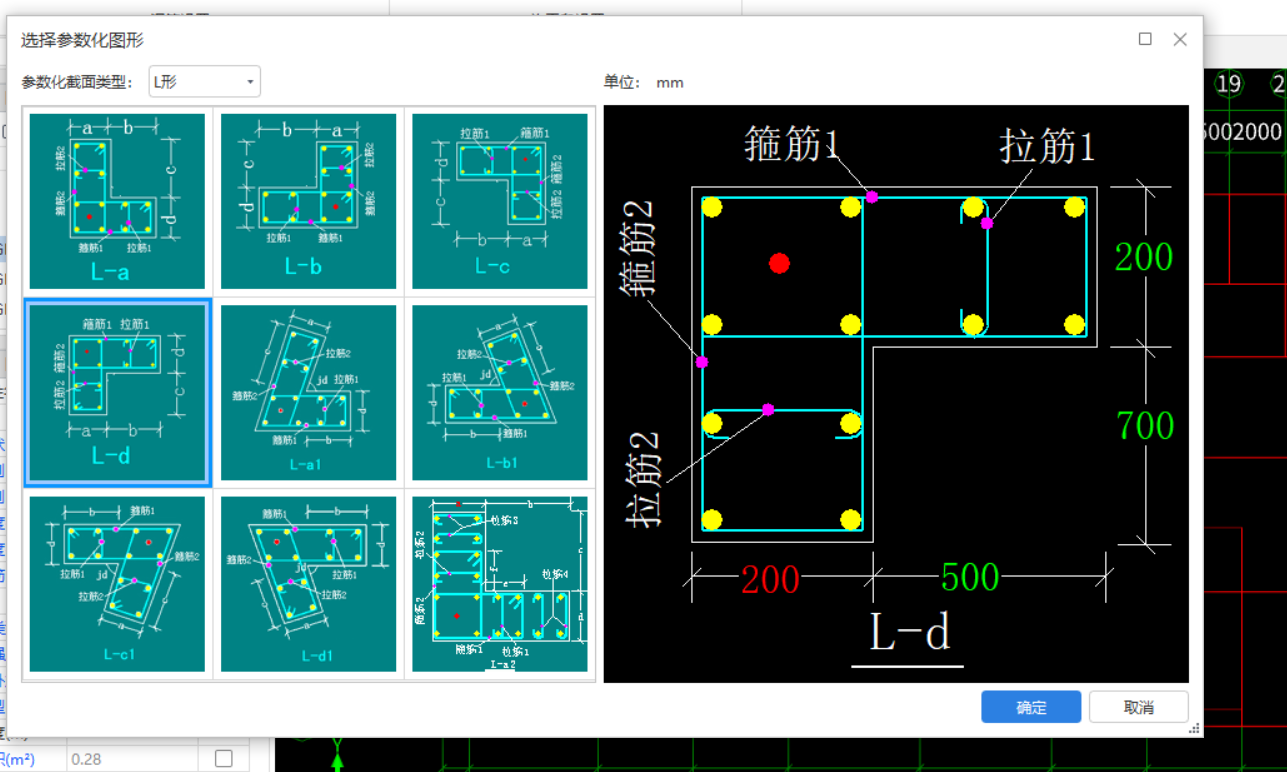The image size is (1287, 772).
Task: Toggle the checkbox beside the 0.28 value
Action: pyautogui.click(x=222, y=759)
